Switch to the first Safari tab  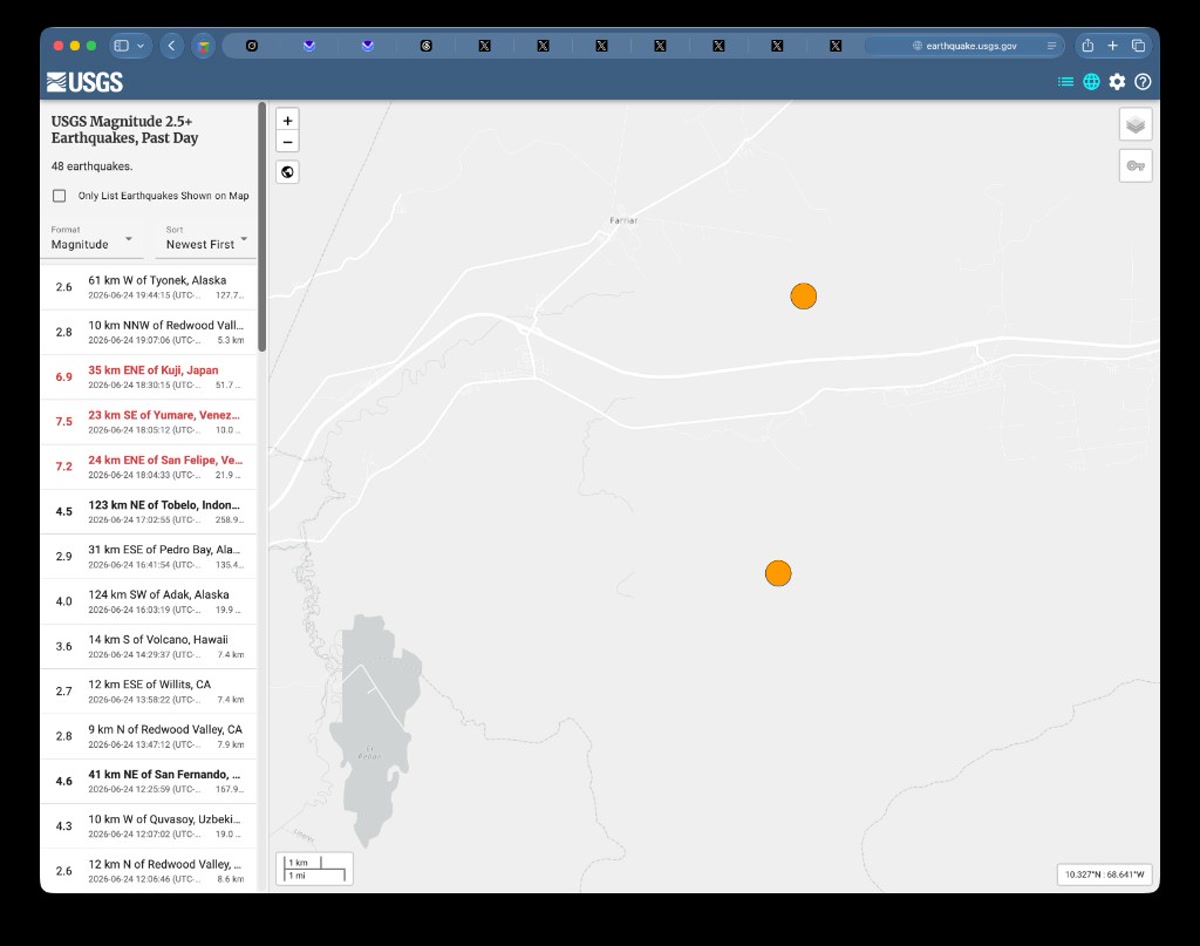(x=251, y=46)
